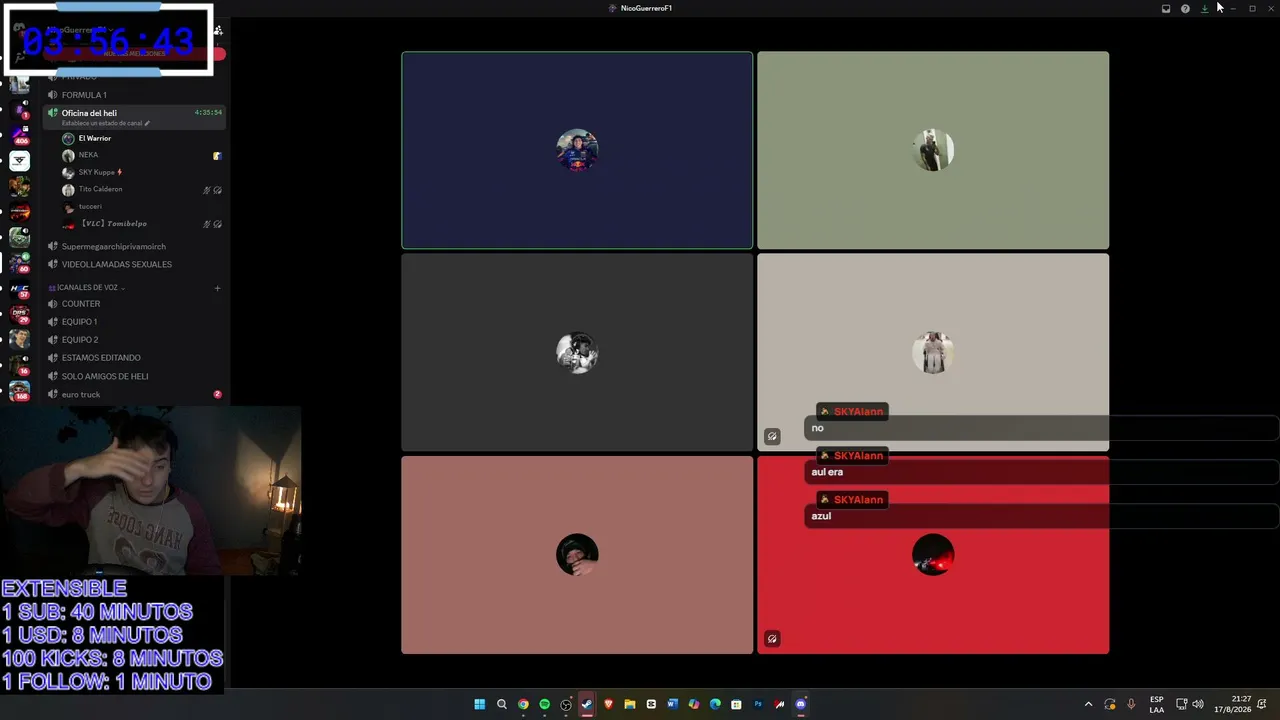Open CapCut from the taskbar

[x=651, y=704]
